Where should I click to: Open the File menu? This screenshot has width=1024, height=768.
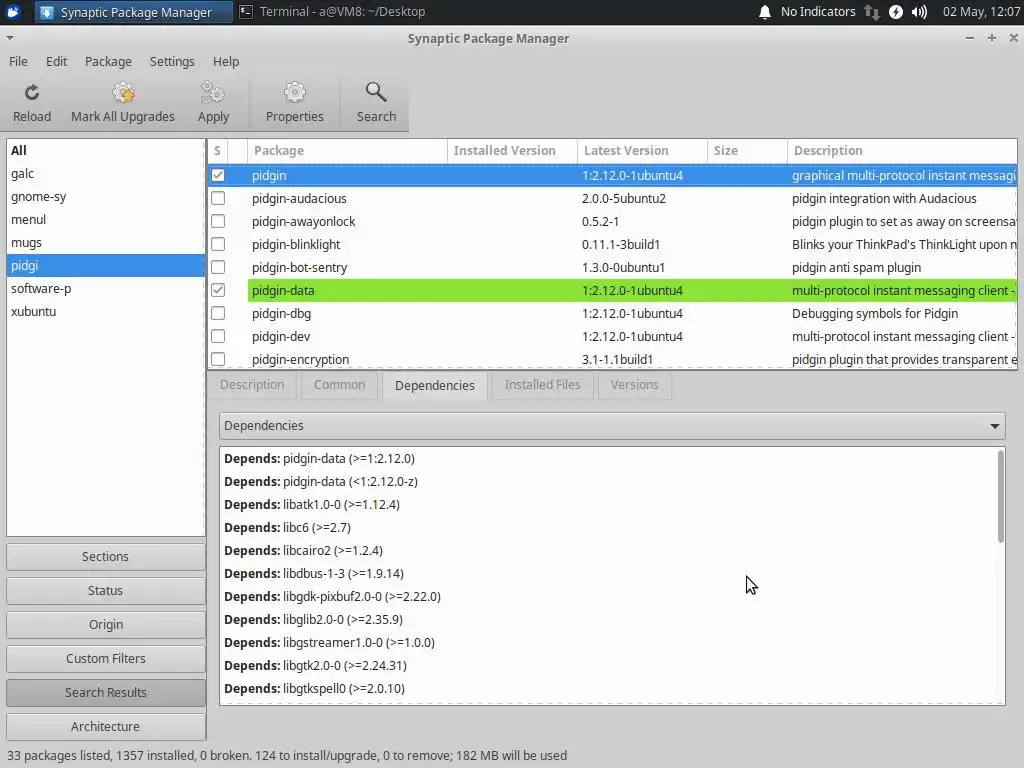18,61
